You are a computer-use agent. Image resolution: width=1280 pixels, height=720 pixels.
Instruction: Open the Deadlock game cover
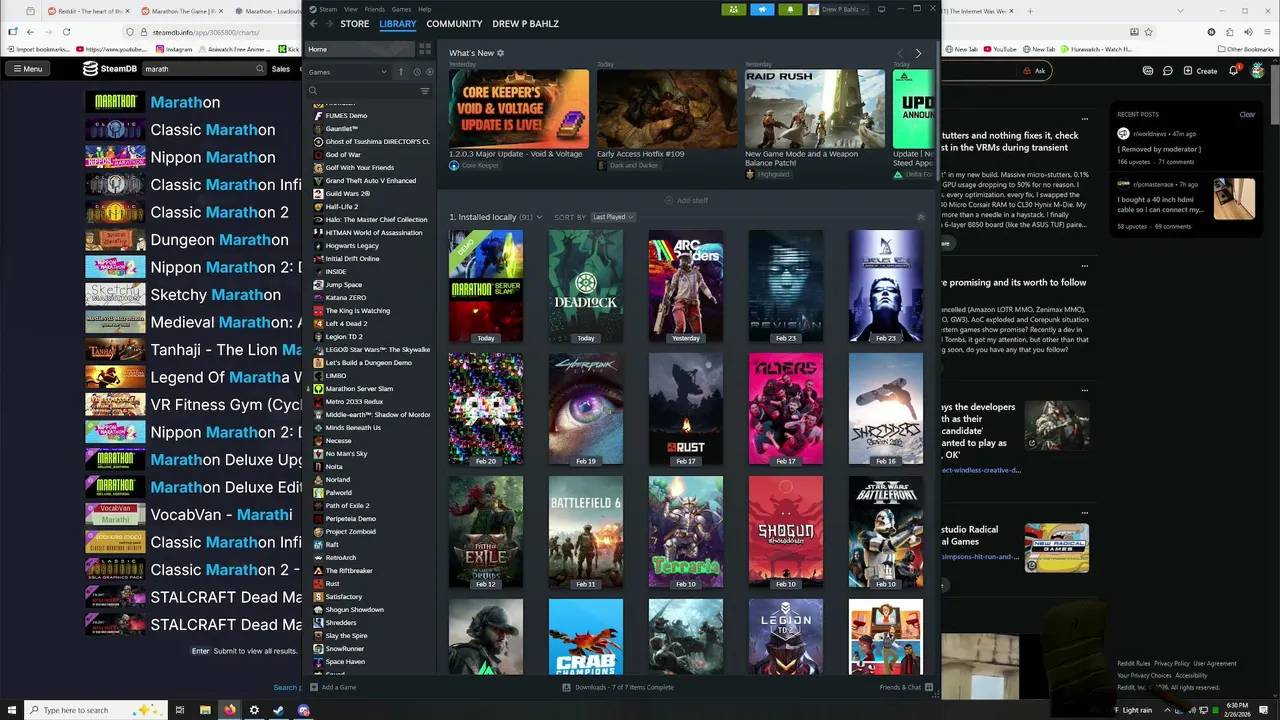pos(586,286)
